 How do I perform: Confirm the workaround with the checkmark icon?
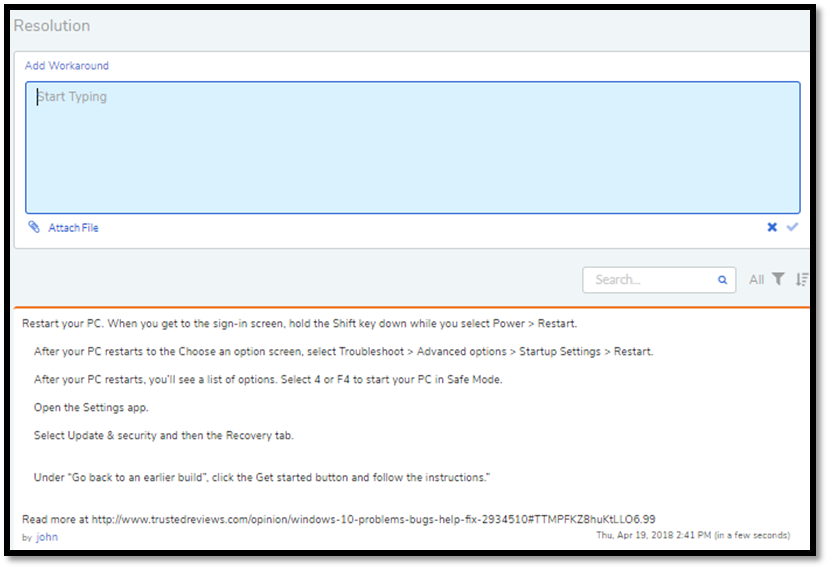coord(792,227)
